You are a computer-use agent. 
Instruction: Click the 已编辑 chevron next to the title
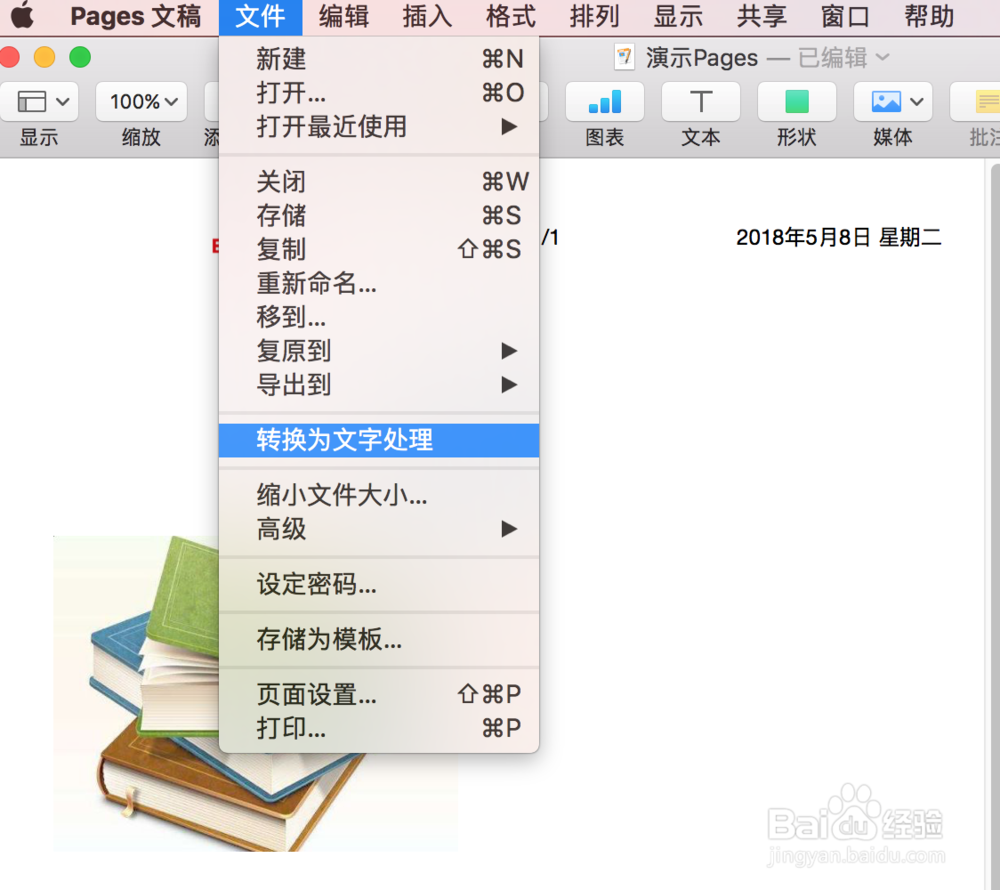point(885,58)
